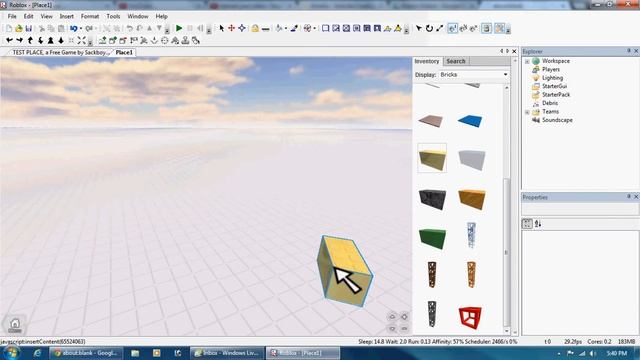Click the yellow triangle warning-style icon

point(398,29)
